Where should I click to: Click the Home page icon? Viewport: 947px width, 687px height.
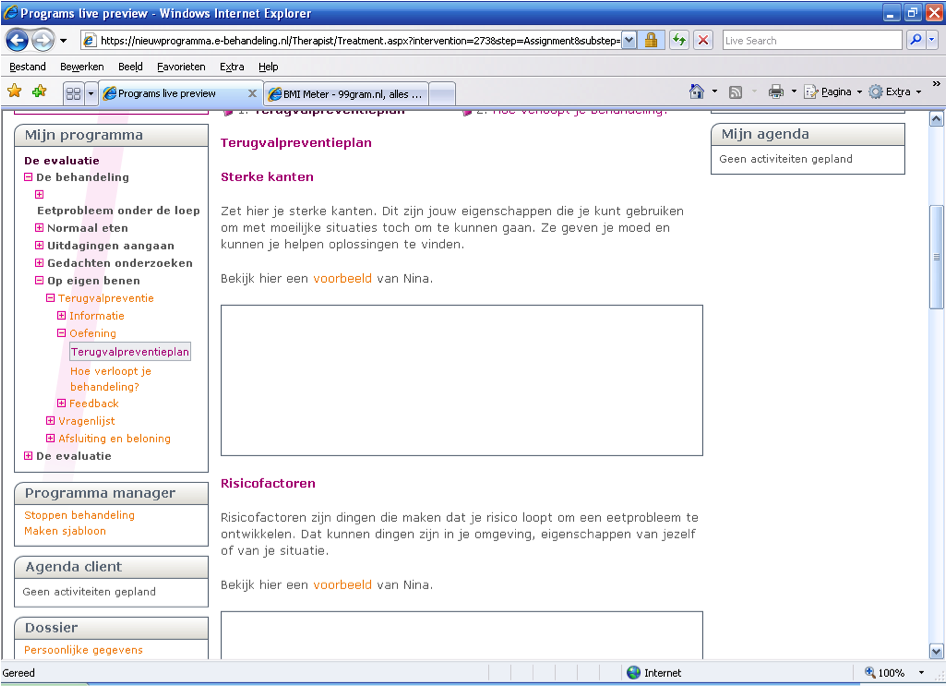[697, 92]
